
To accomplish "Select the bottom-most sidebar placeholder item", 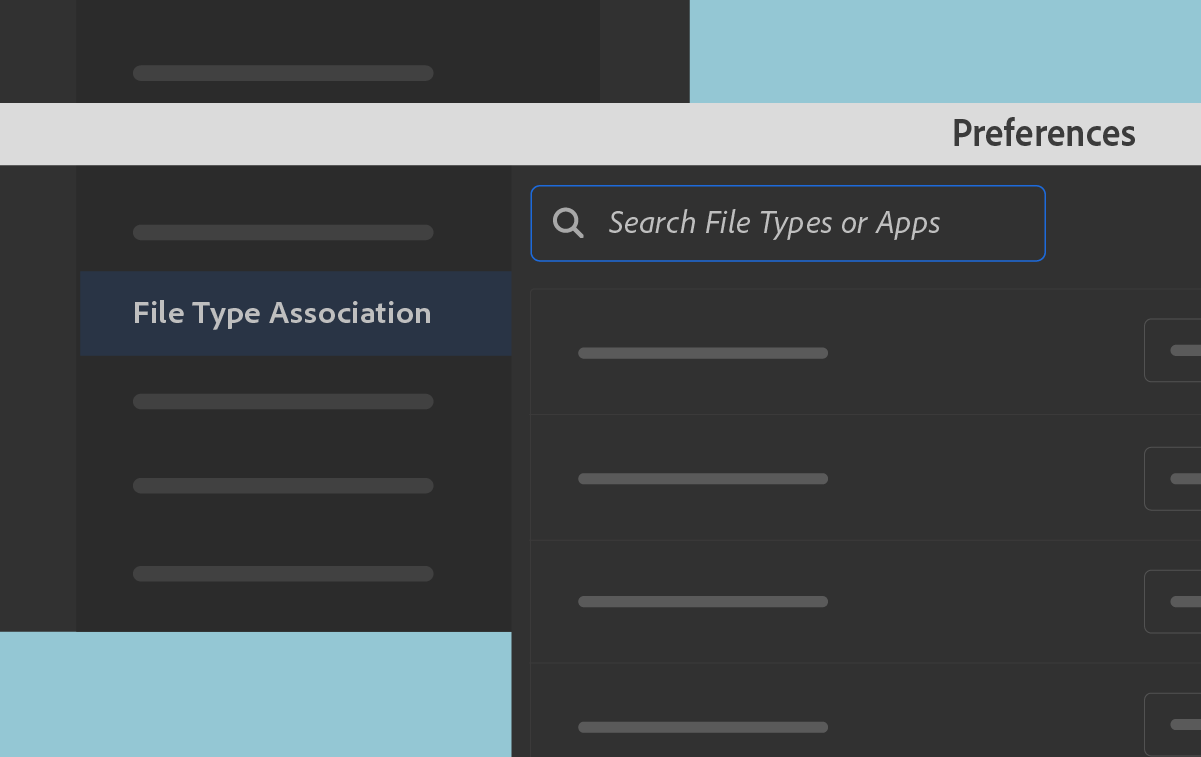I will (283, 574).
